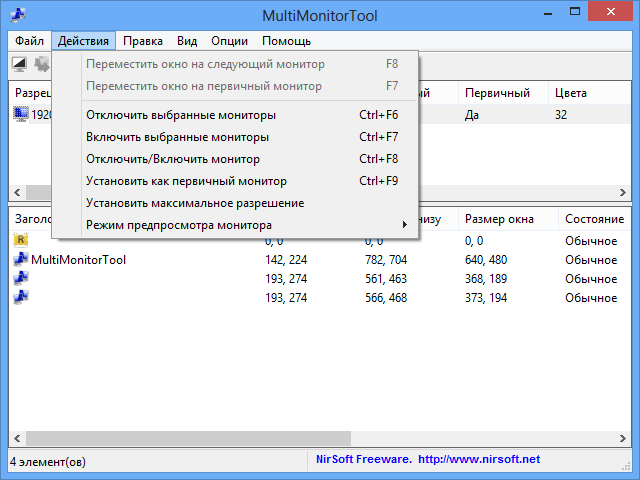The width and height of the screenshot is (640, 480).
Task: Choose Установить как первичный монитор
Action: [x=235, y=181]
